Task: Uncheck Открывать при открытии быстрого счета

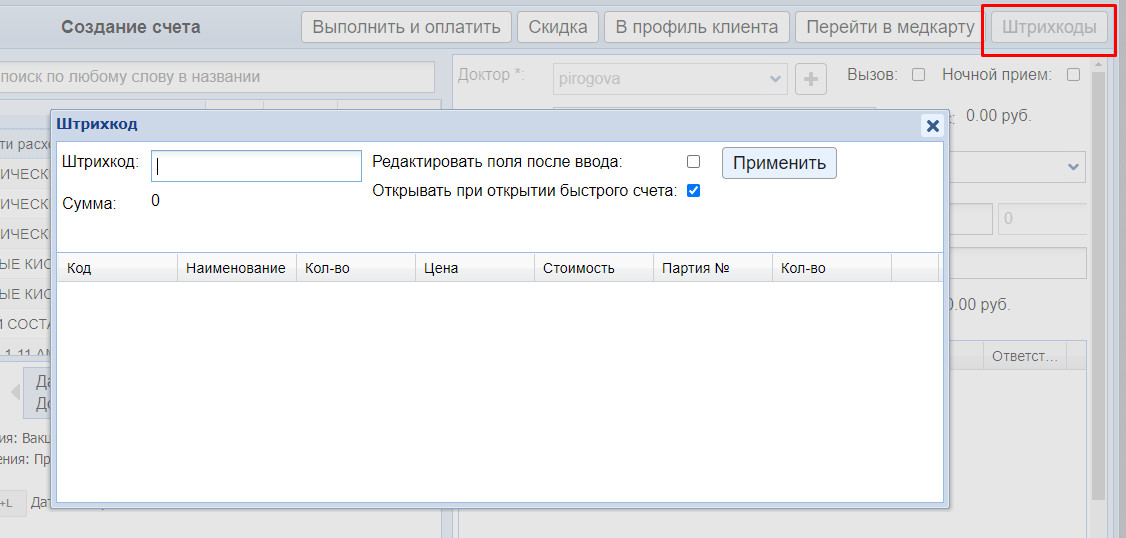Action: point(693,191)
